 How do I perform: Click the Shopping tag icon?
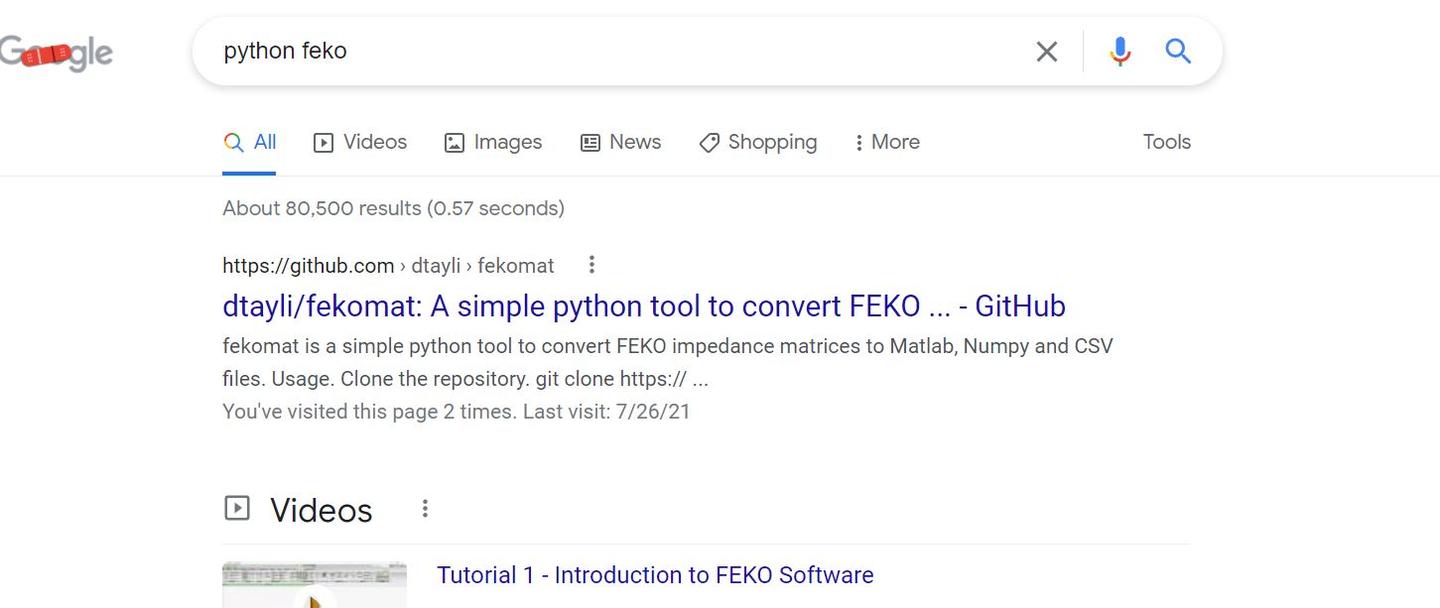click(x=710, y=142)
